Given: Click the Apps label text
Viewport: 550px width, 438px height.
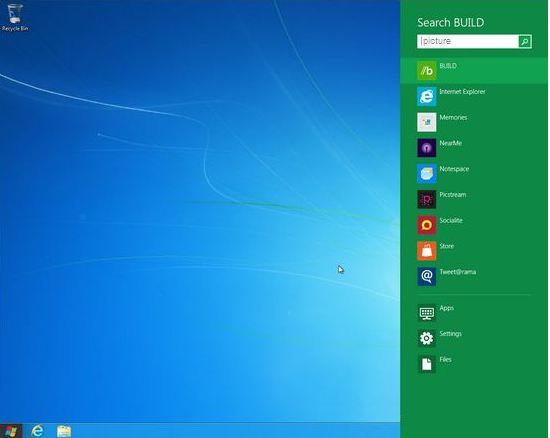Looking at the screenshot, I should [447, 308].
